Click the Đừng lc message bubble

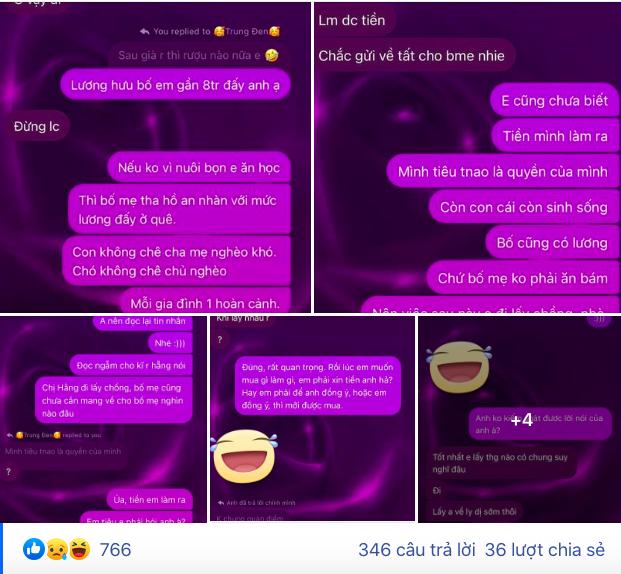click(36, 127)
